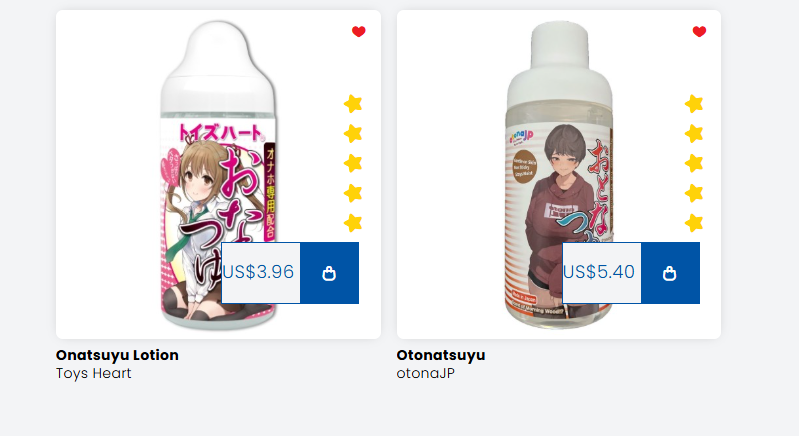This screenshot has width=799, height=436.
Task: Click the third star on Onatsuyu Lotion
Action: pyautogui.click(x=353, y=163)
